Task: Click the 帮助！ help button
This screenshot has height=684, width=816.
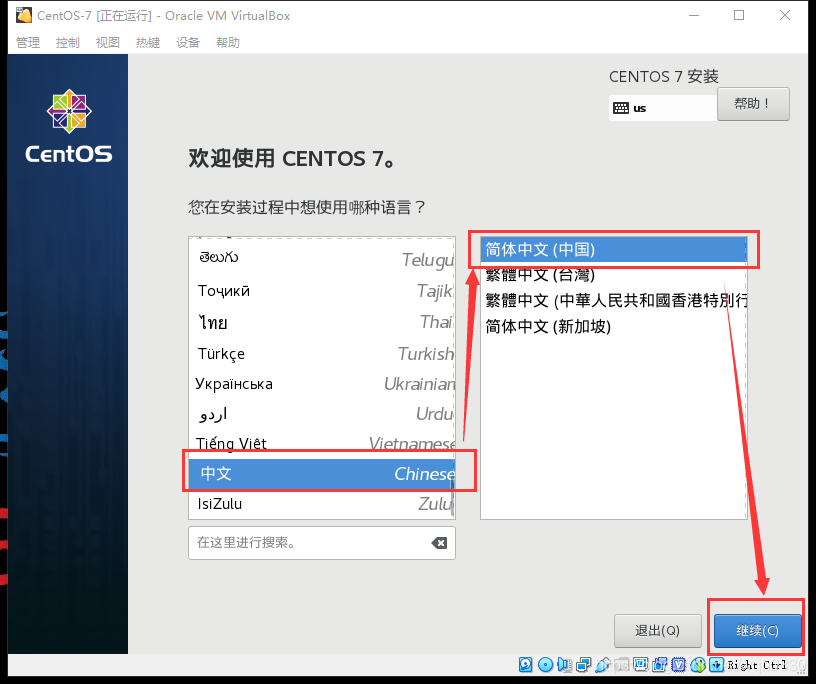Action: [753, 104]
